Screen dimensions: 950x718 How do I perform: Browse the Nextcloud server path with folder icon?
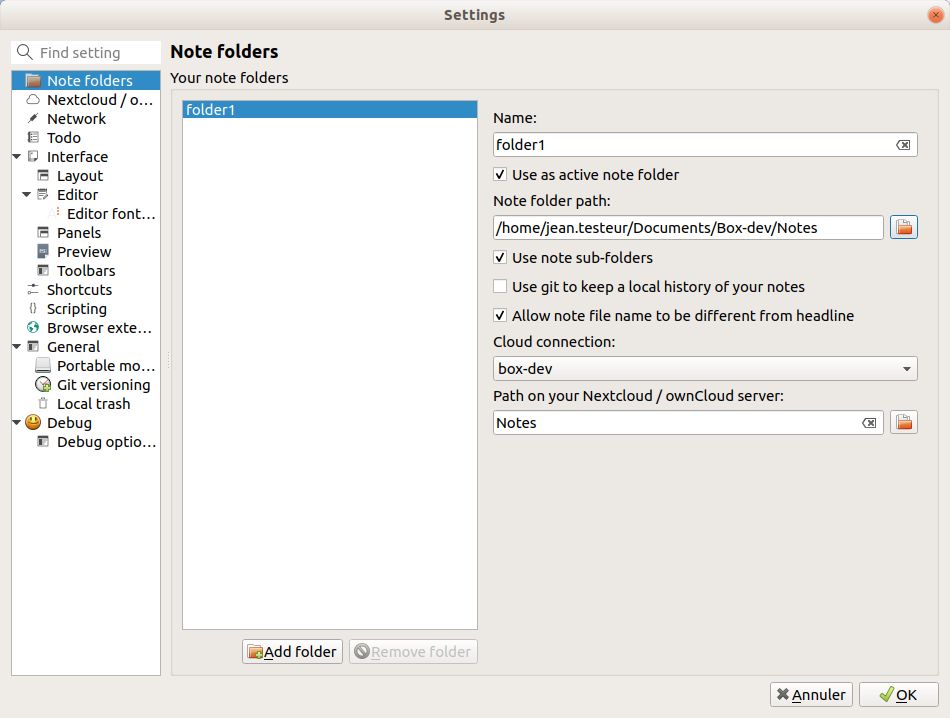(x=903, y=421)
